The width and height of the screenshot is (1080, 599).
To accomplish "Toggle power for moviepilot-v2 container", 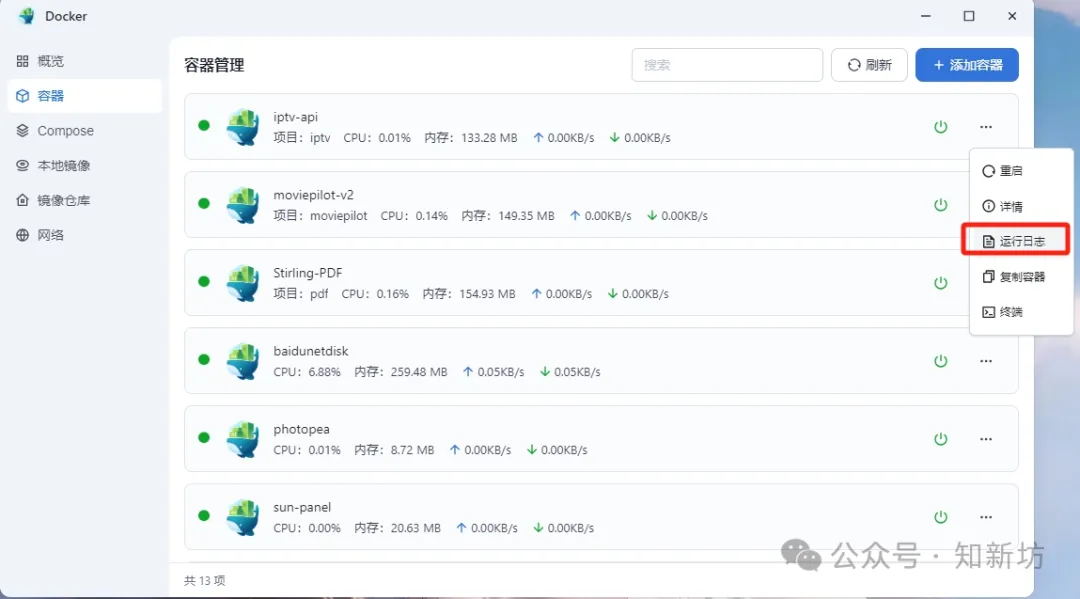I will [x=940, y=204].
